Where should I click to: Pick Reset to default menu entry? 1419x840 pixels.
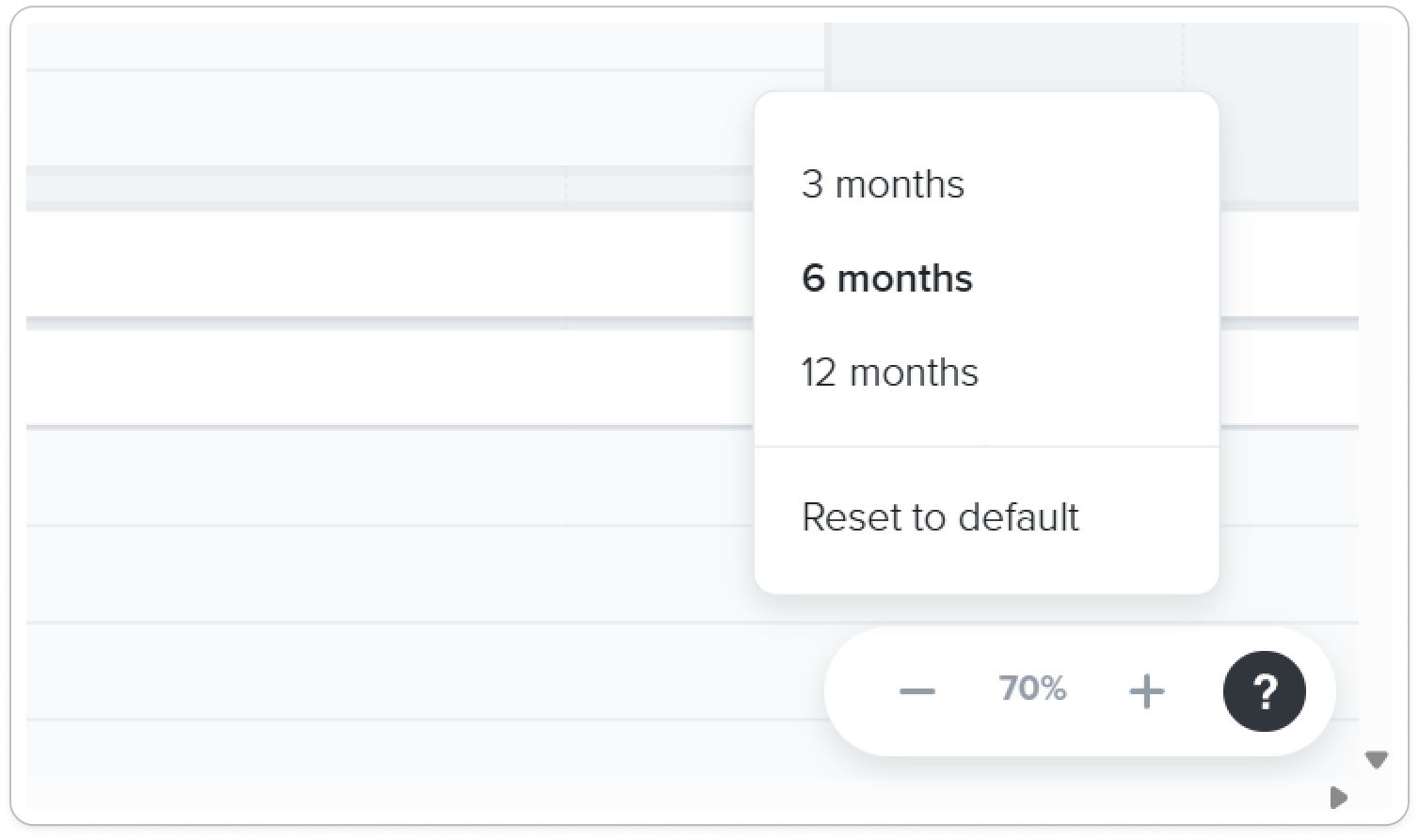(x=940, y=517)
